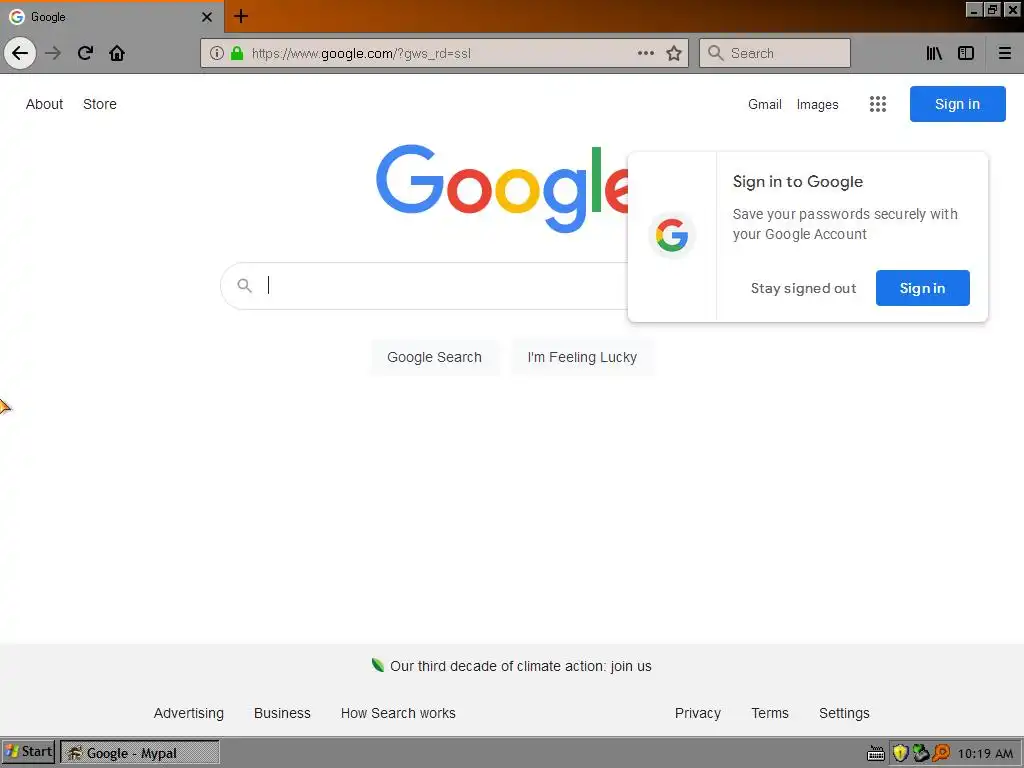Select Google - Mypal taskbar button
This screenshot has height=768, width=1024.
point(140,752)
